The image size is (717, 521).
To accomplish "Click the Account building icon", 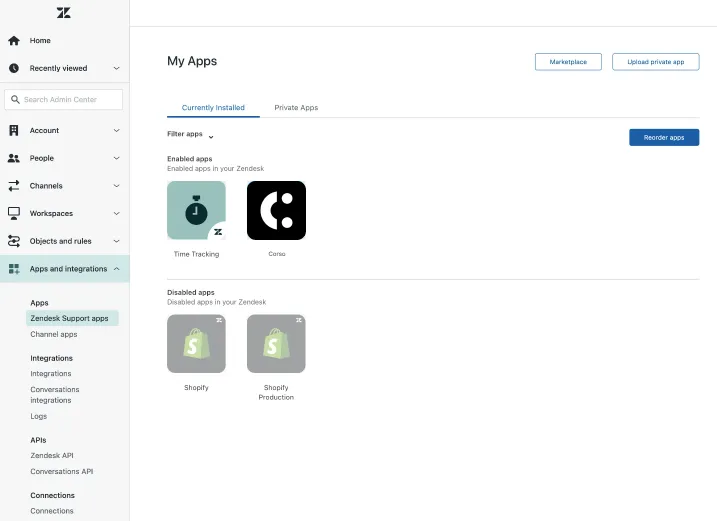I will point(14,130).
